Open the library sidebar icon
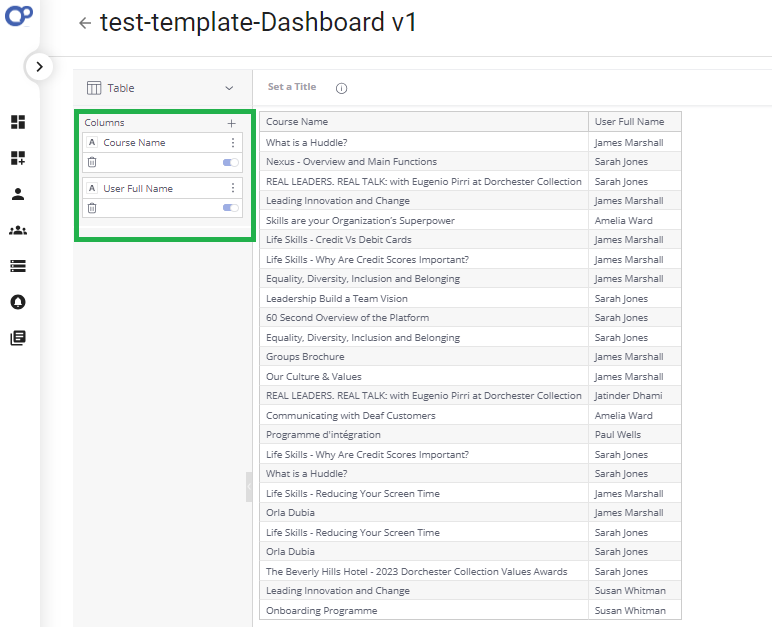The height and width of the screenshot is (627, 772). pos(18,338)
